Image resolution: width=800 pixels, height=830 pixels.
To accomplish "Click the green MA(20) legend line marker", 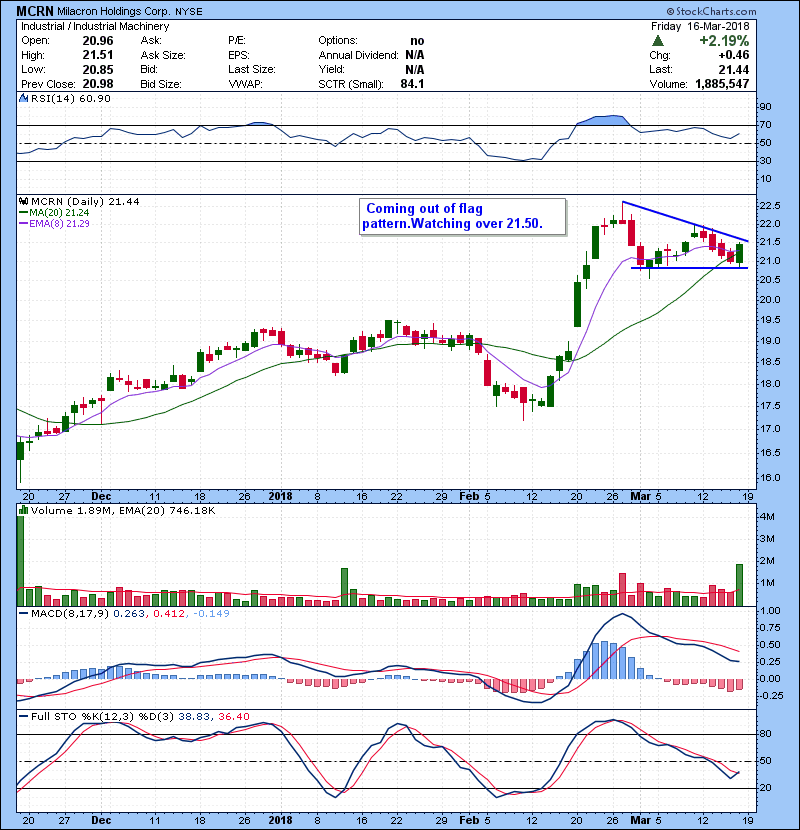I will tap(23, 213).
